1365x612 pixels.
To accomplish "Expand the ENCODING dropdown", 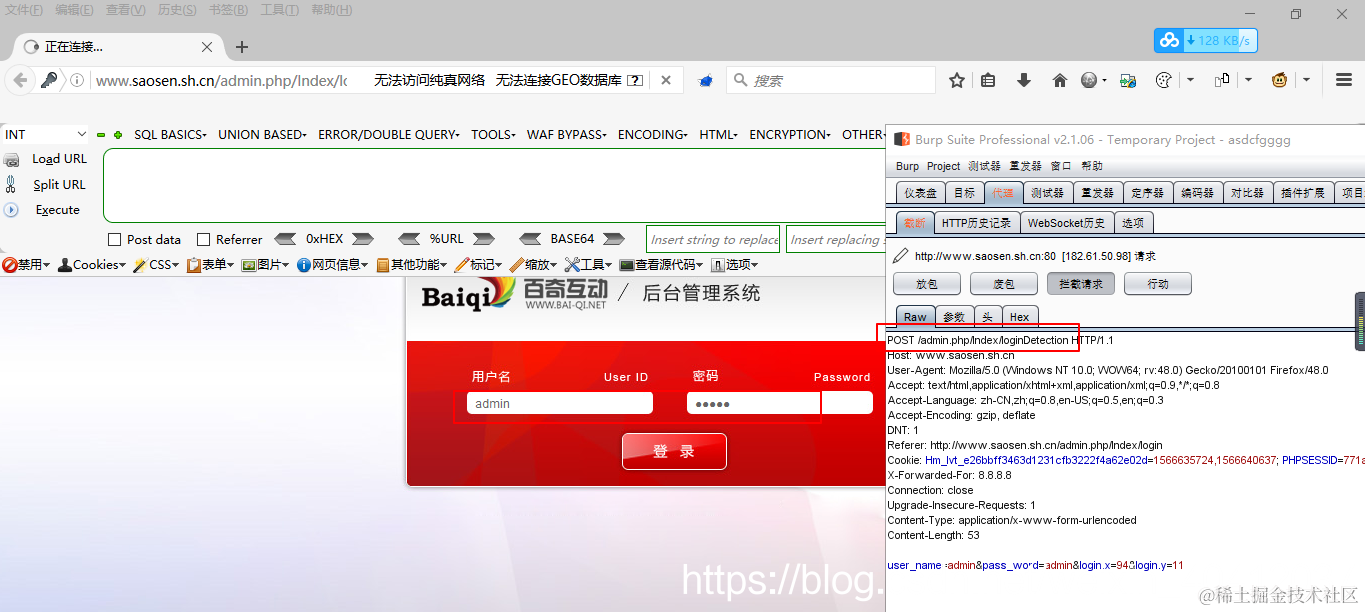I will click(652, 133).
